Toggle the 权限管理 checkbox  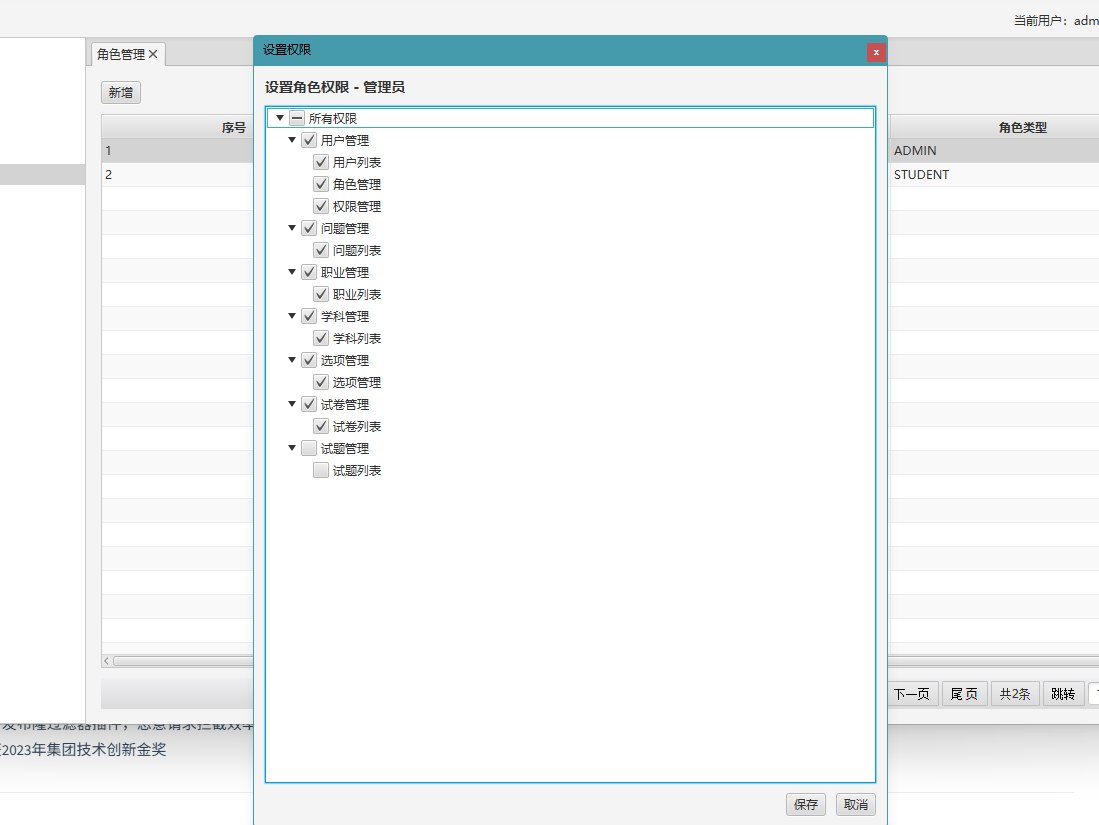click(x=321, y=206)
